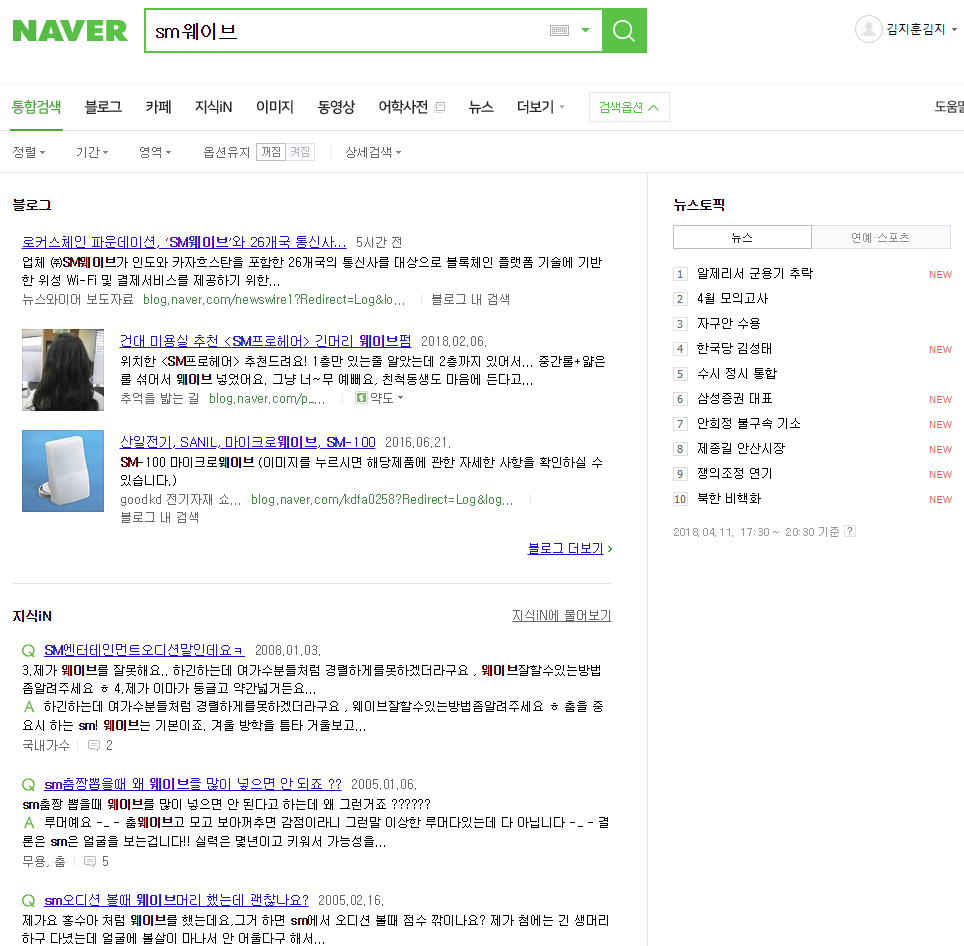964x946 pixels.
Task: Open the 김지훈김지 account dropdown
Action: pyautogui.click(x=922, y=29)
